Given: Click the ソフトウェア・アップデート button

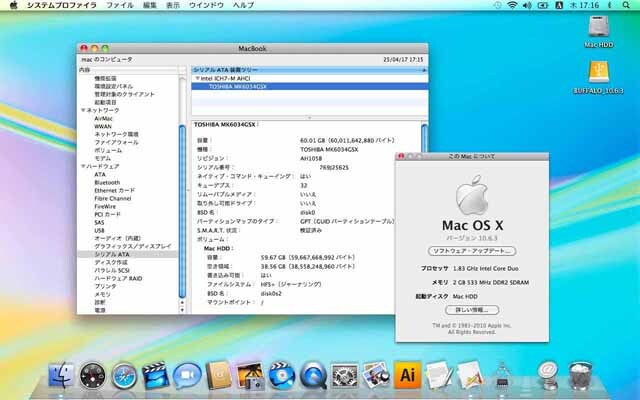Looking at the screenshot, I should tap(472, 251).
